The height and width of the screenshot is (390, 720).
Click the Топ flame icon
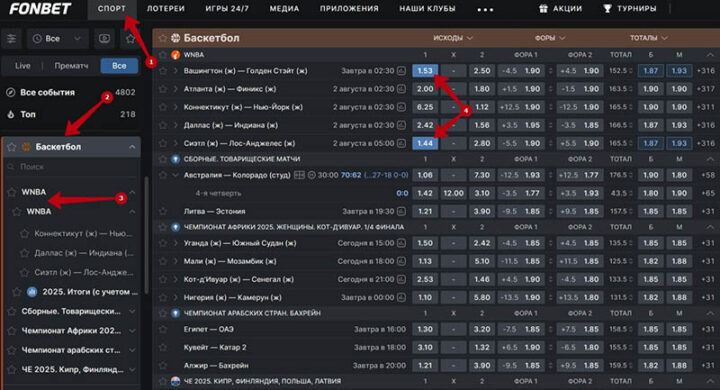click(11, 114)
